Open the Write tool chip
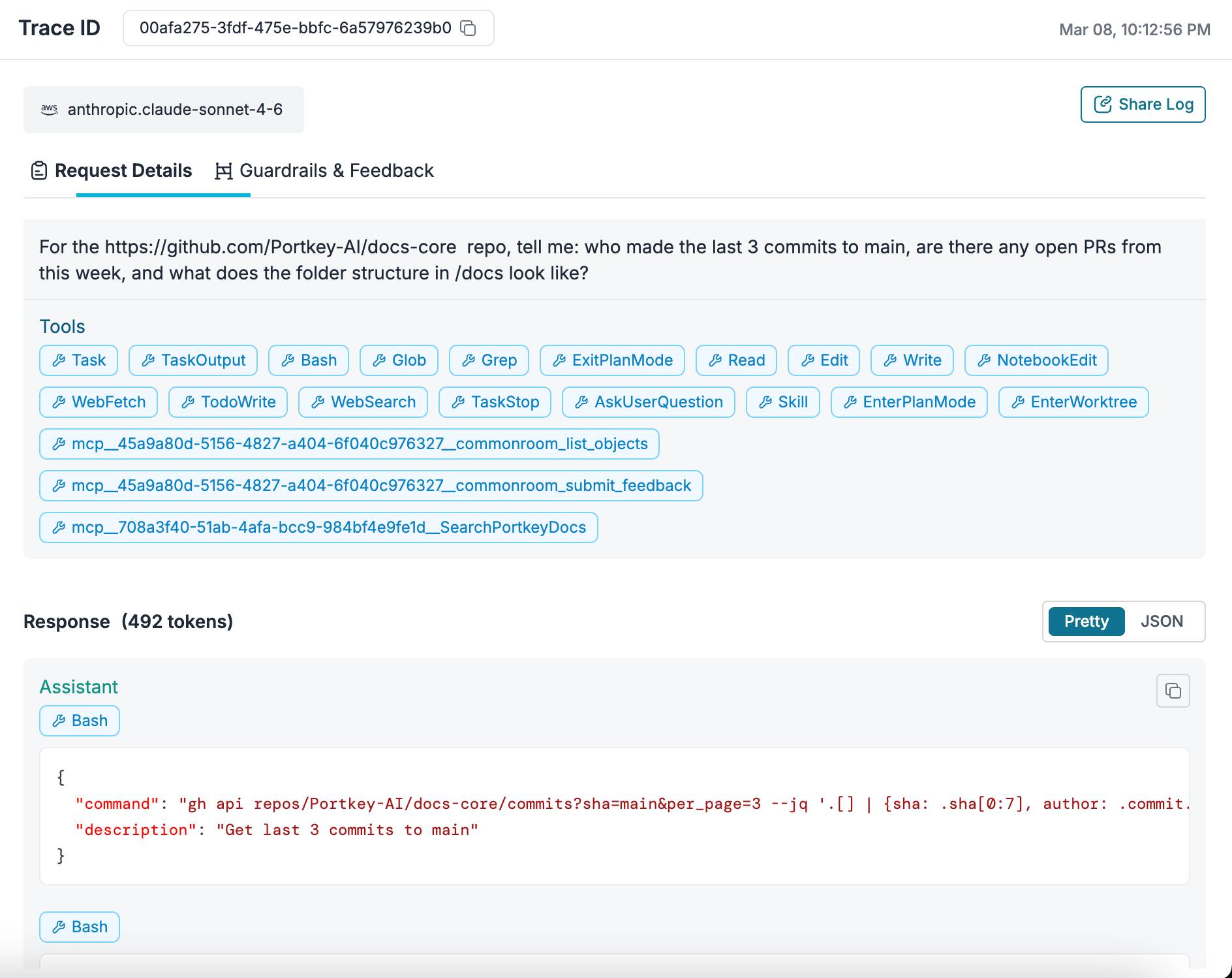Screen dimensions: 1232x978 912,360
